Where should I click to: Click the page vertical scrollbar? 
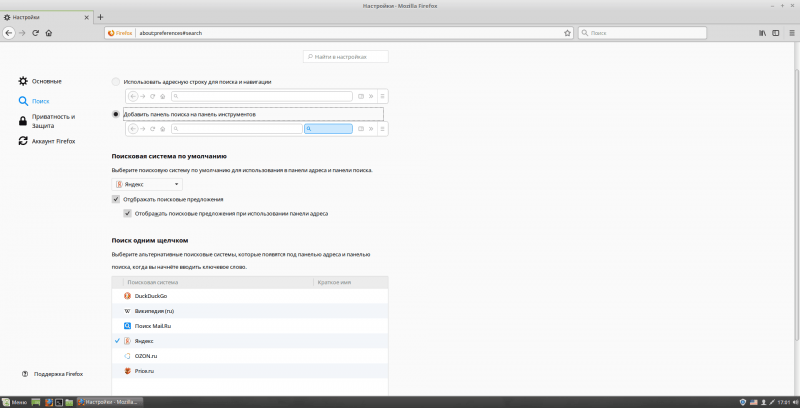(796, 204)
